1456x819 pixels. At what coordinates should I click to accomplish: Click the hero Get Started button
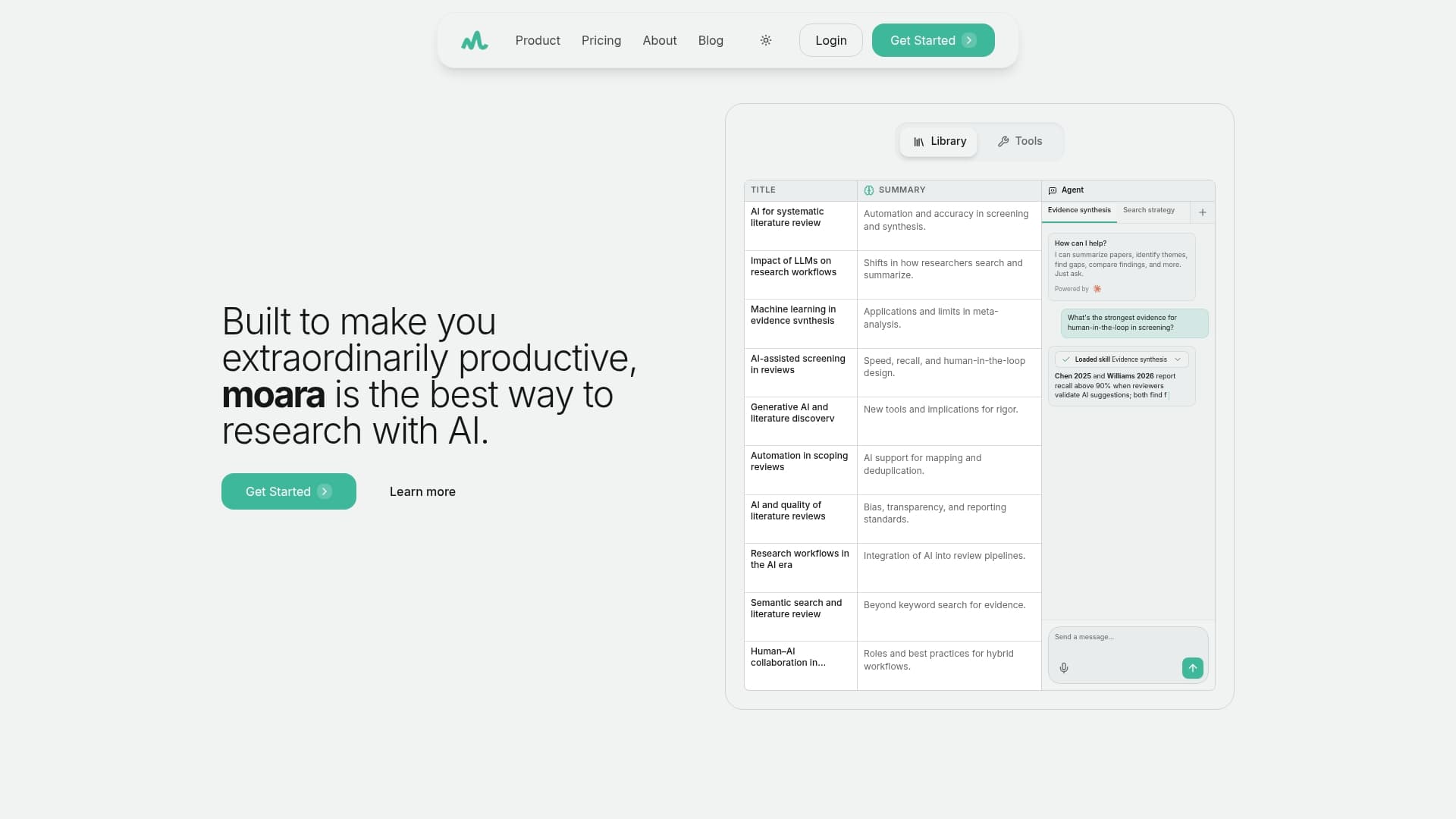(x=289, y=491)
